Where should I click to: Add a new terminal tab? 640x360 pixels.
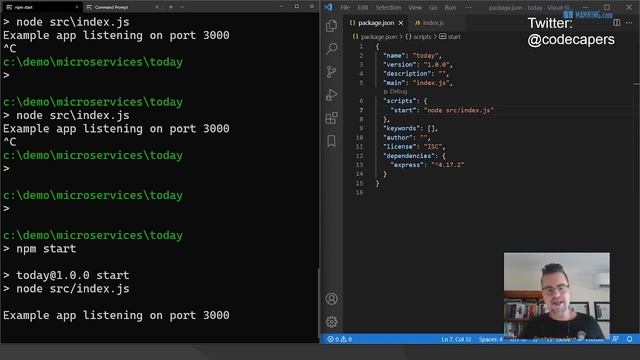pos(171,7)
